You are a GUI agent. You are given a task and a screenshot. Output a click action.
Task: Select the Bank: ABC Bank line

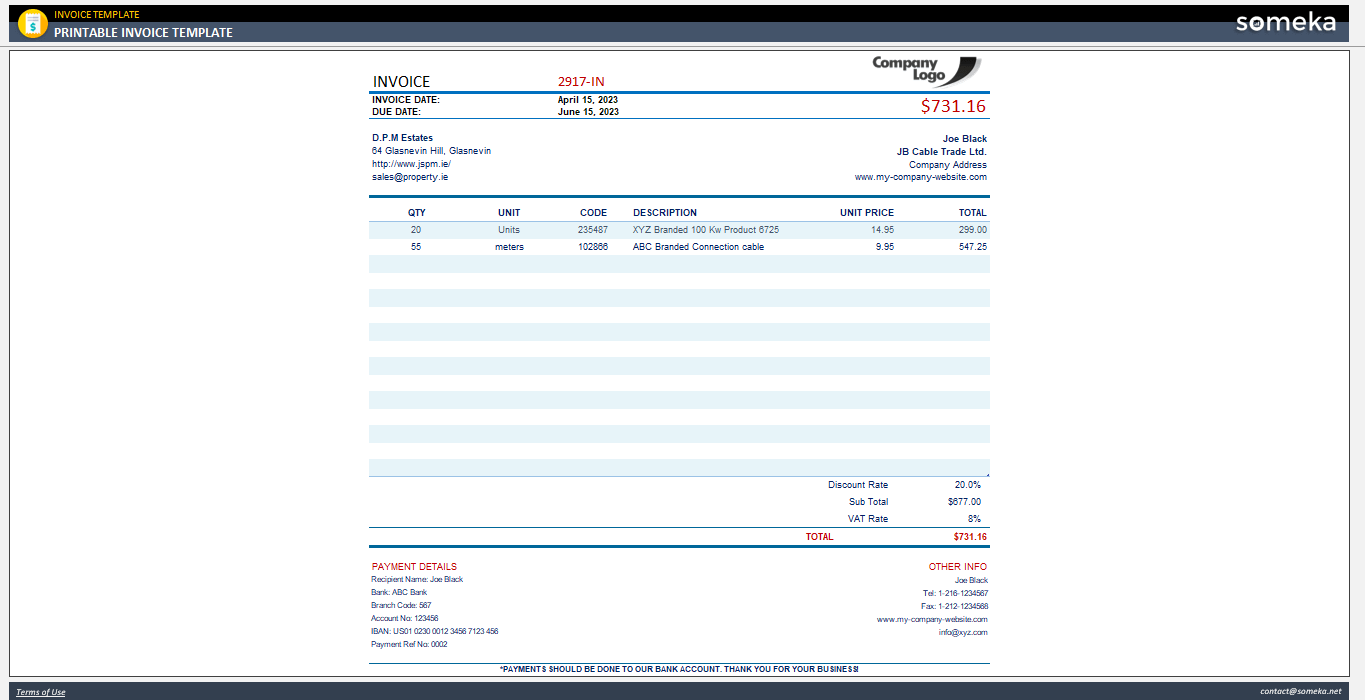399,592
